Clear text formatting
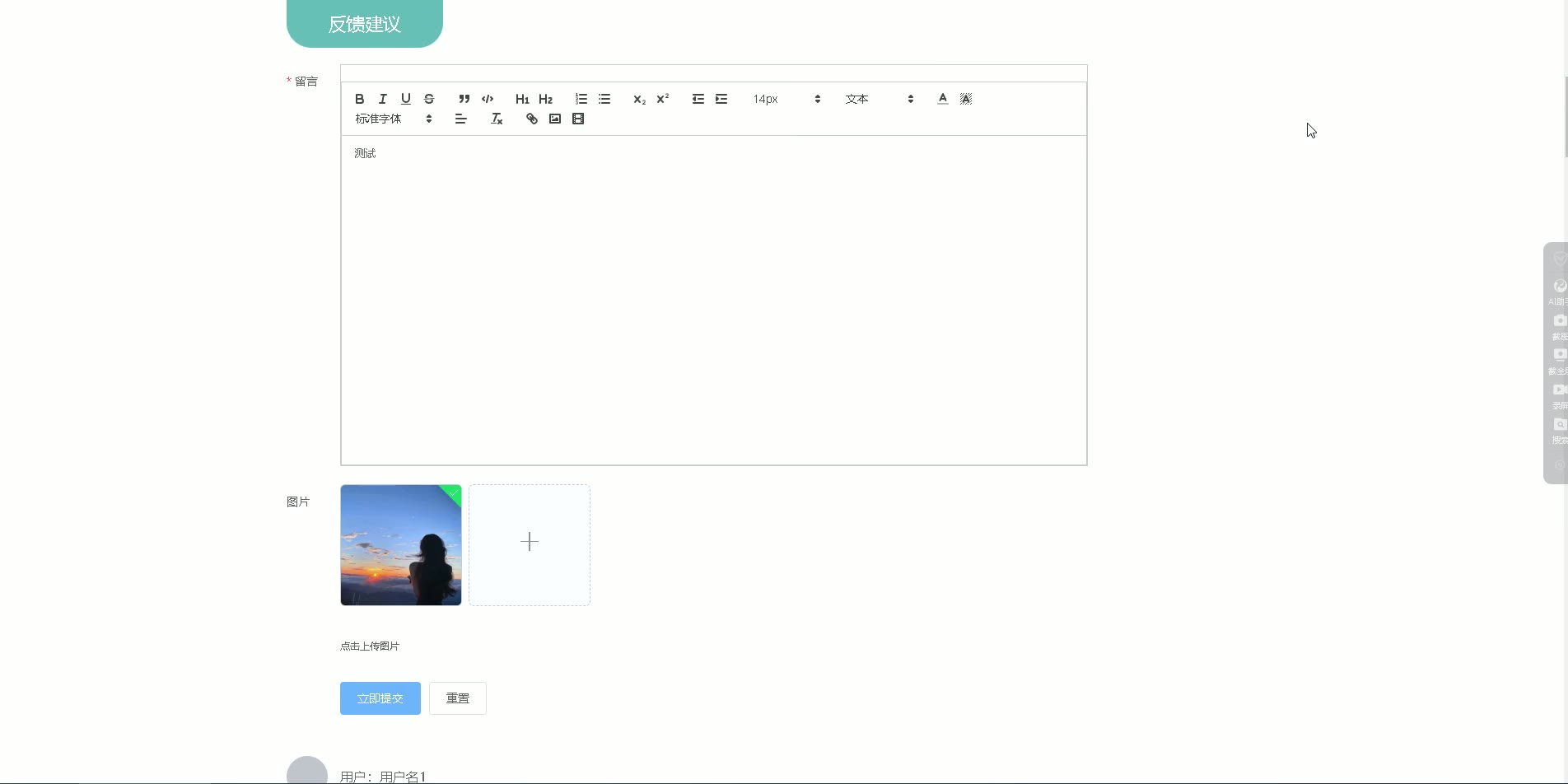Viewport: 1568px width, 784px height. (497, 119)
